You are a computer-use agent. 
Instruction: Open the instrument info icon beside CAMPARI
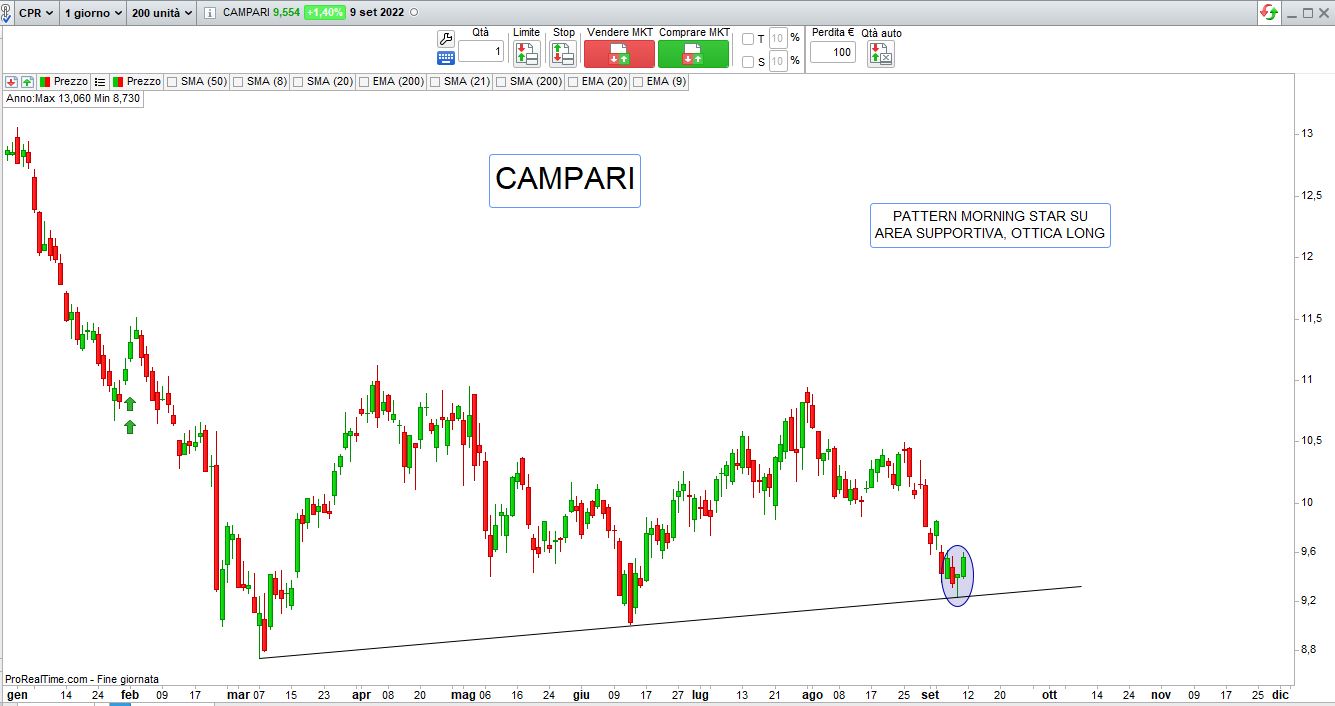coord(209,12)
